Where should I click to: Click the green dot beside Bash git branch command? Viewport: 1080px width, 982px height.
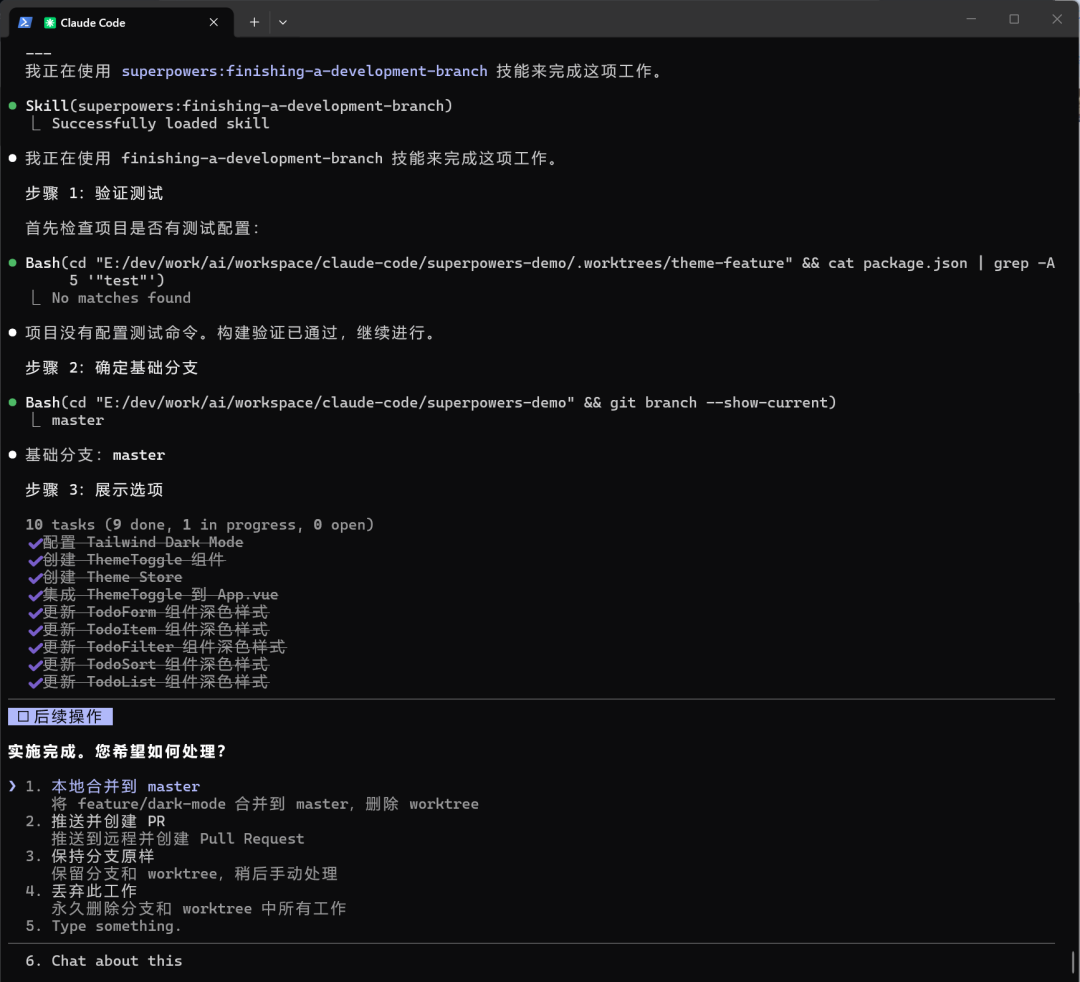(12, 403)
